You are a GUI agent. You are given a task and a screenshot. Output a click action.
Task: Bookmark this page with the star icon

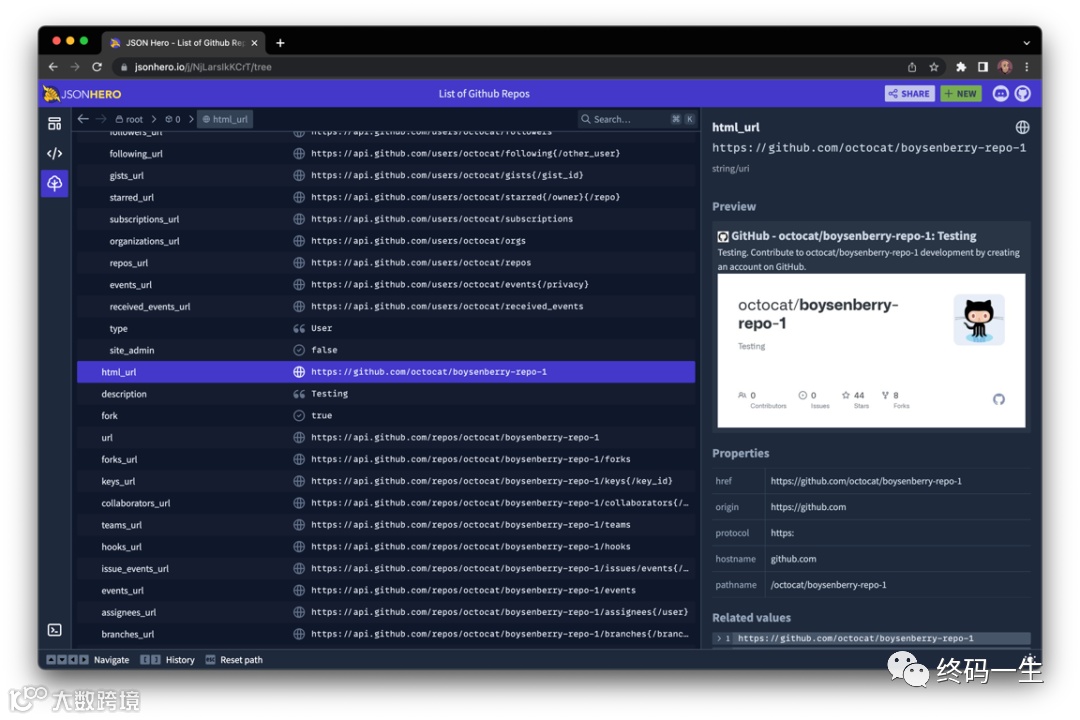(934, 67)
